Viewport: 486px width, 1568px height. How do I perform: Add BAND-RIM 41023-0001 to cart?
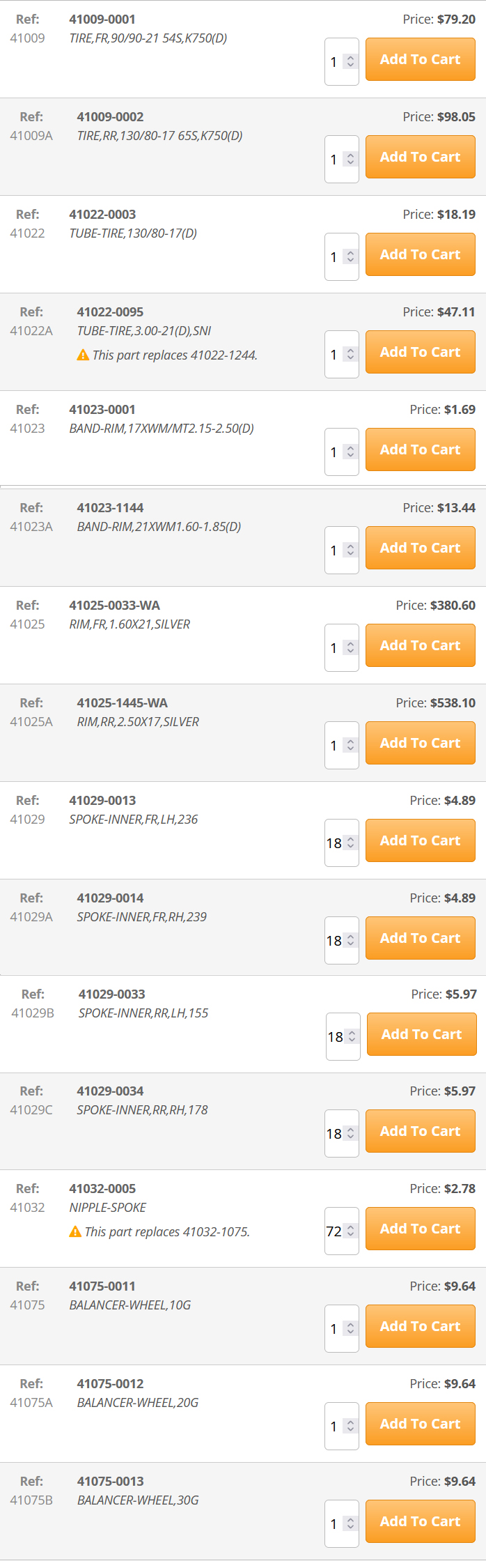pyautogui.click(x=421, y=449)
